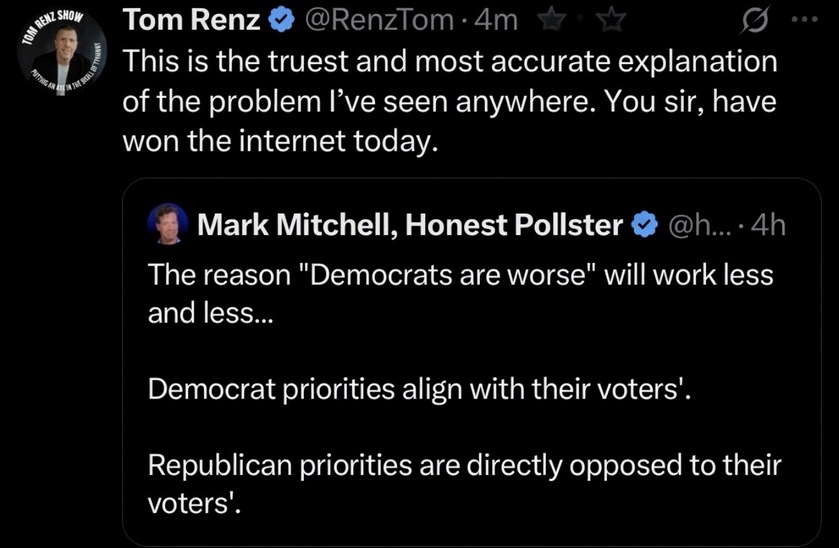Click the 'and less...' text line
839x548 pixels.
(210, 313)
